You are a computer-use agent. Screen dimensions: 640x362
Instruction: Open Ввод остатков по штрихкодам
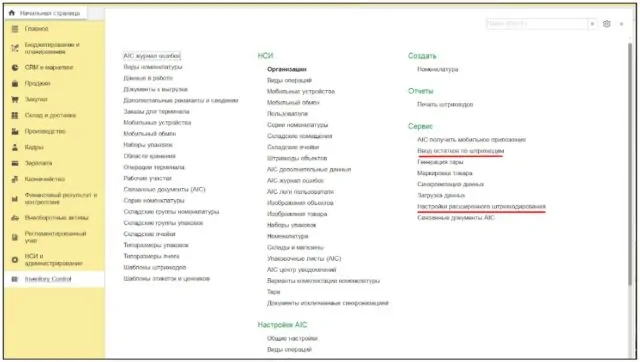[460, 151]
